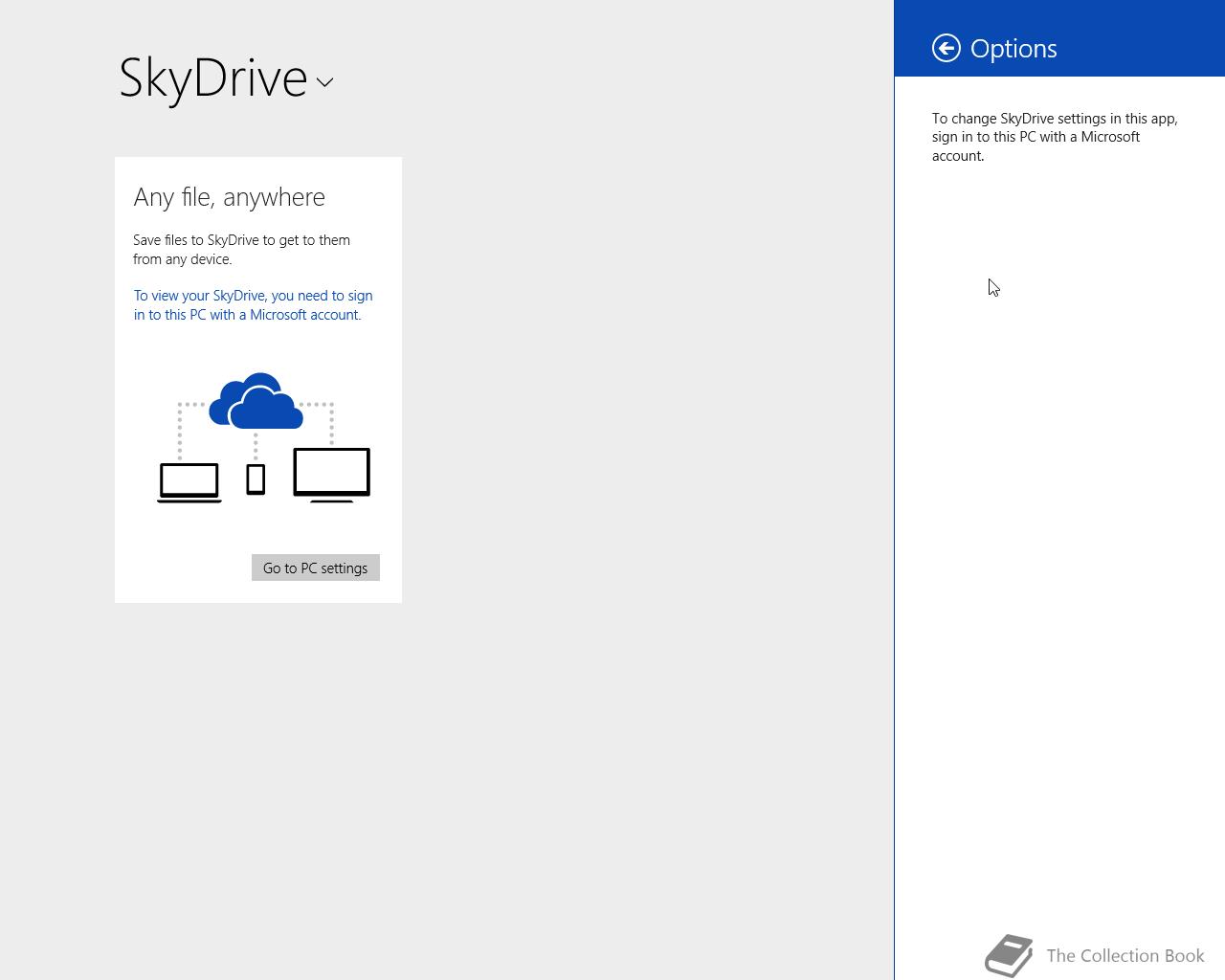Click the white SkyDrive welcome card

coord(258,380)
